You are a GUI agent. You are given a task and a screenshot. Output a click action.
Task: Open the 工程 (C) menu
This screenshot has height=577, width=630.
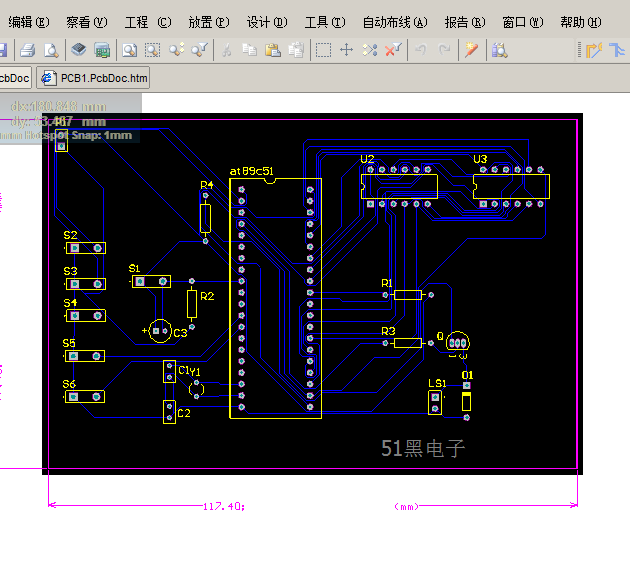click(x=148, y=22)
